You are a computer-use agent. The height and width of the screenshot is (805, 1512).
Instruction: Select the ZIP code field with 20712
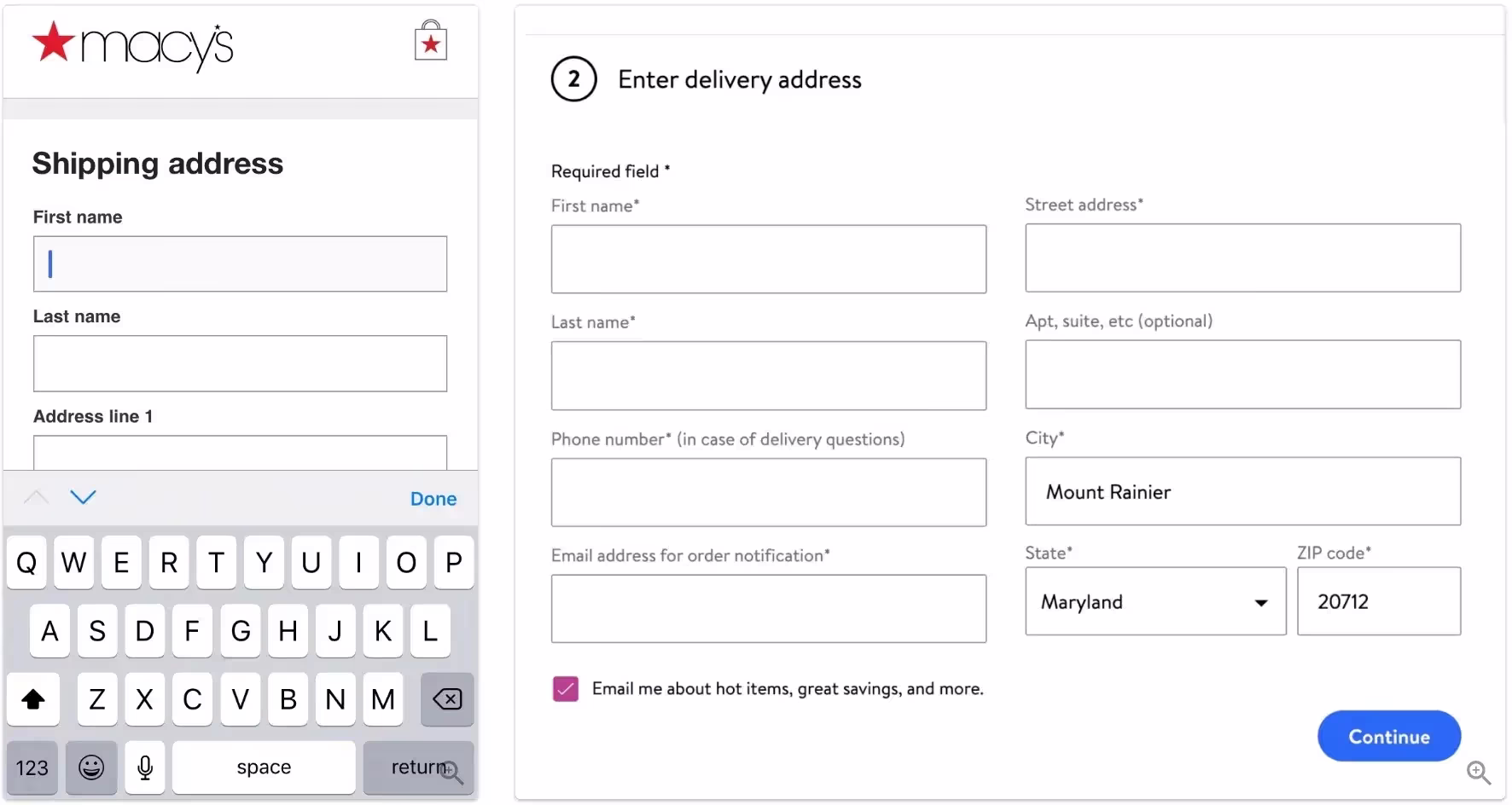[1378, 602]
